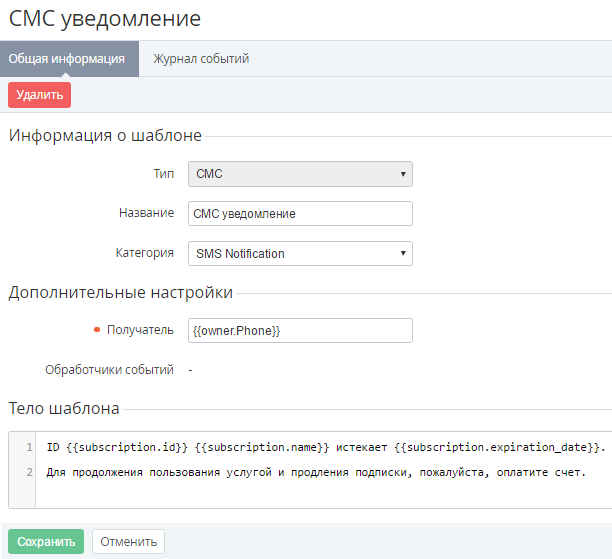Click the Обработчики событий label
Image resolution: width=612 pixels, height=559 pixels.
point(109,370)
